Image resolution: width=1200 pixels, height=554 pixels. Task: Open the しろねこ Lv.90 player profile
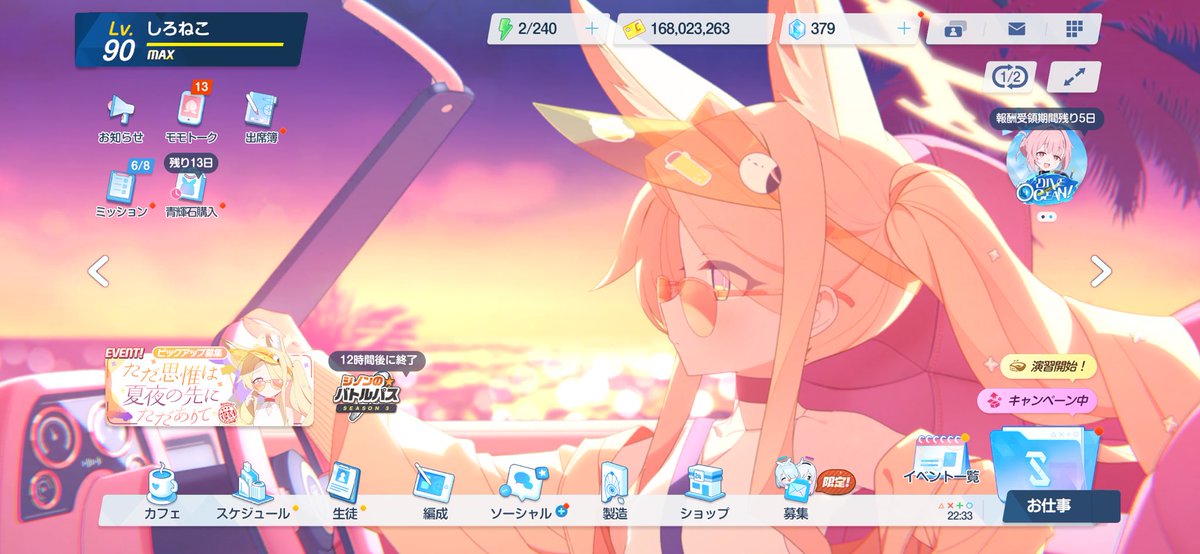pos(190,40)
